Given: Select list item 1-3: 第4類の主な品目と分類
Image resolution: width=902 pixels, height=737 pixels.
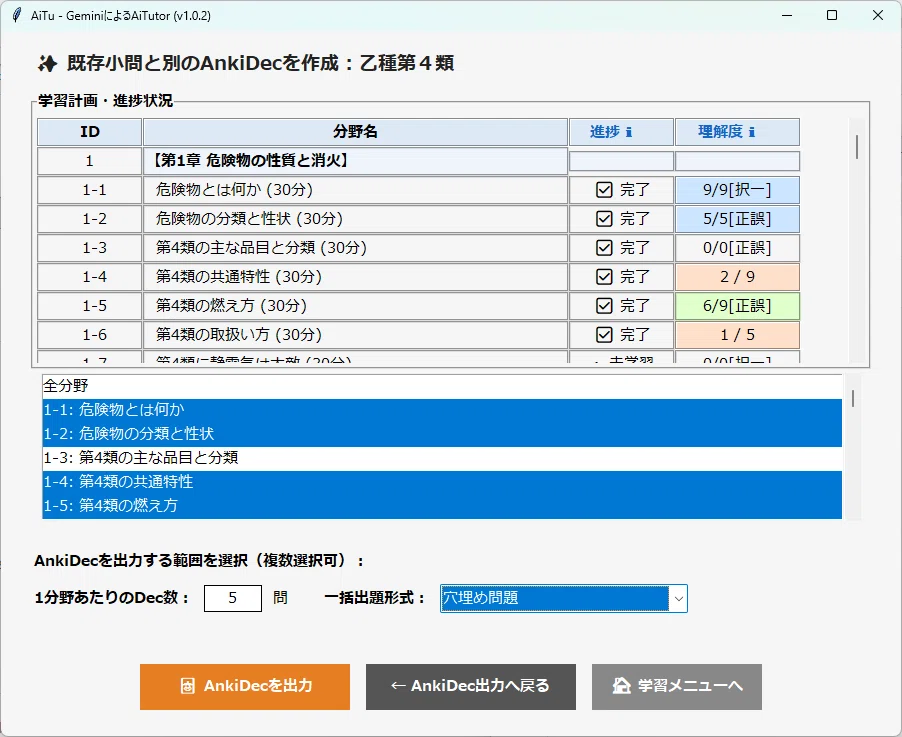Looking at the screenshot, I should pos(442,458).
